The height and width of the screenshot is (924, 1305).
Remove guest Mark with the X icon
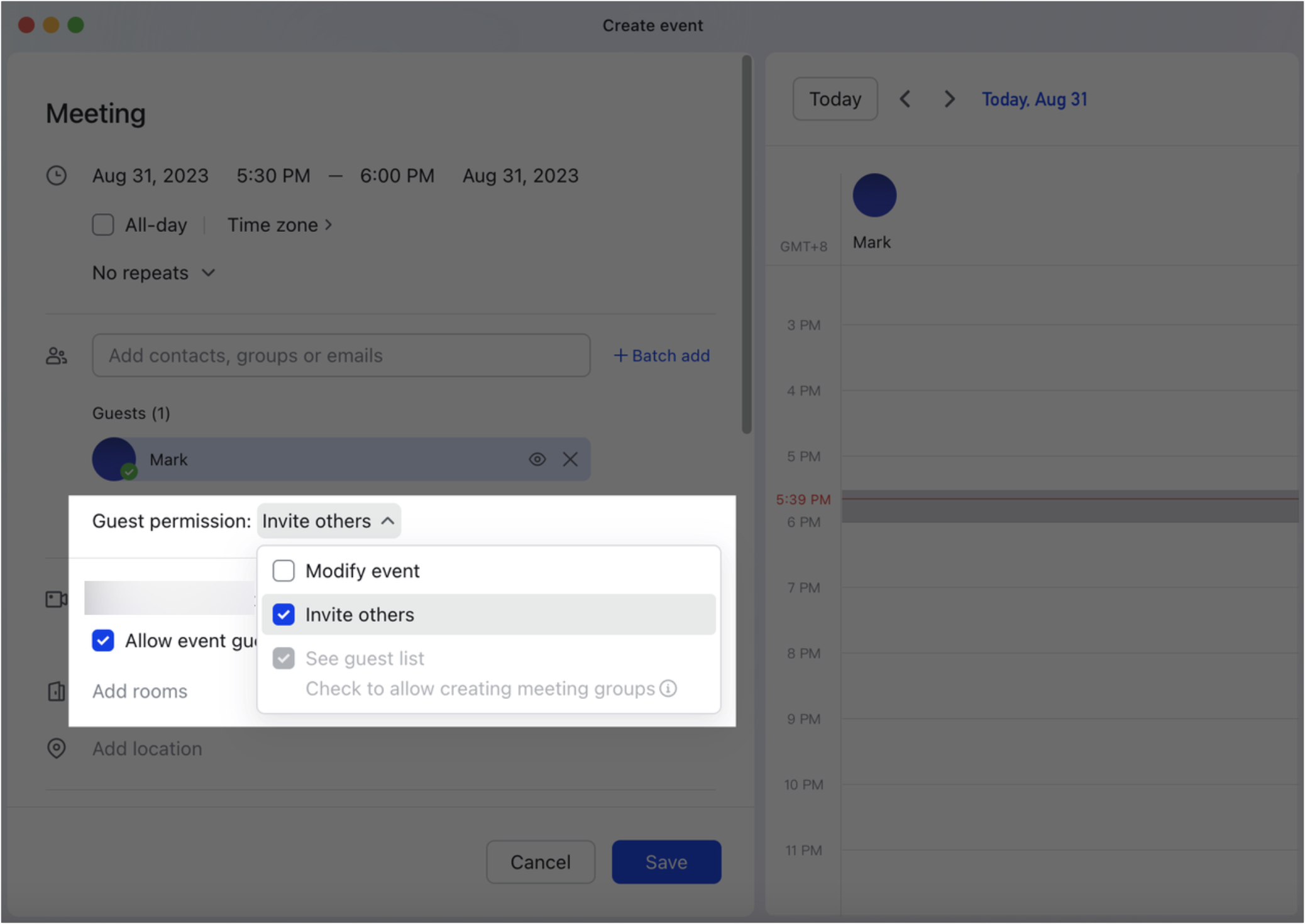tap(570, 459)
